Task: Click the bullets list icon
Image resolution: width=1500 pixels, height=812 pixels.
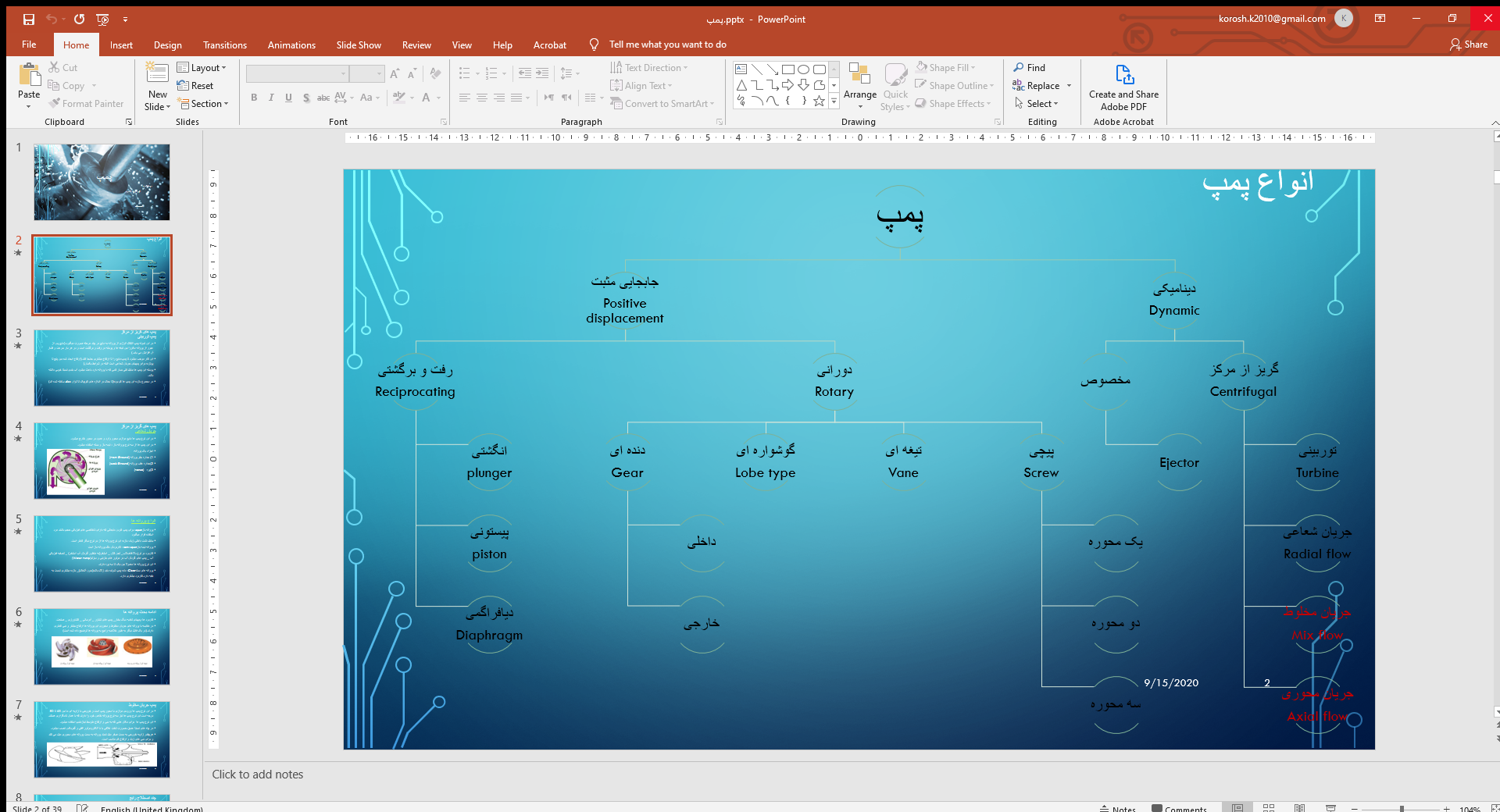Action: click(x=465, y=73)
